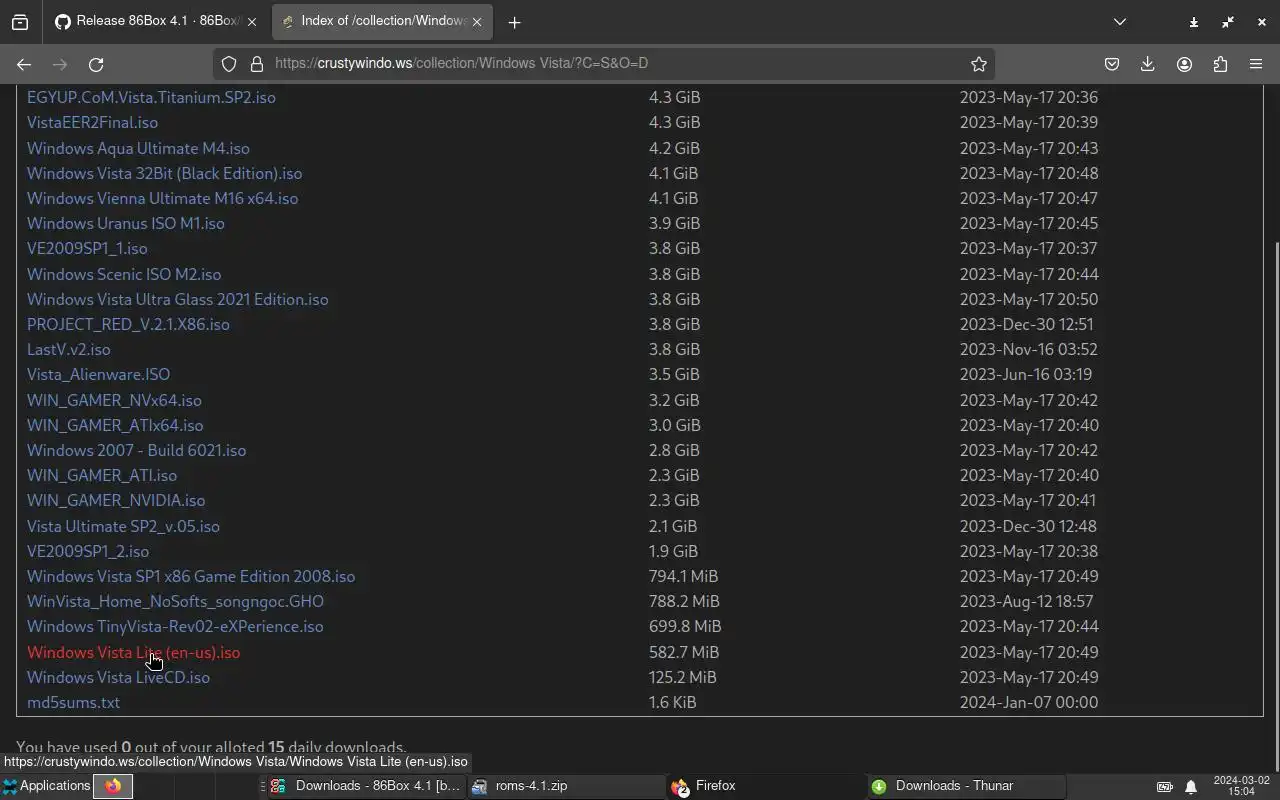The width and height of the screenshot is (1280, 800).
Task: Select Windows 2007 - Build 6021.iso
Action: 136,450
